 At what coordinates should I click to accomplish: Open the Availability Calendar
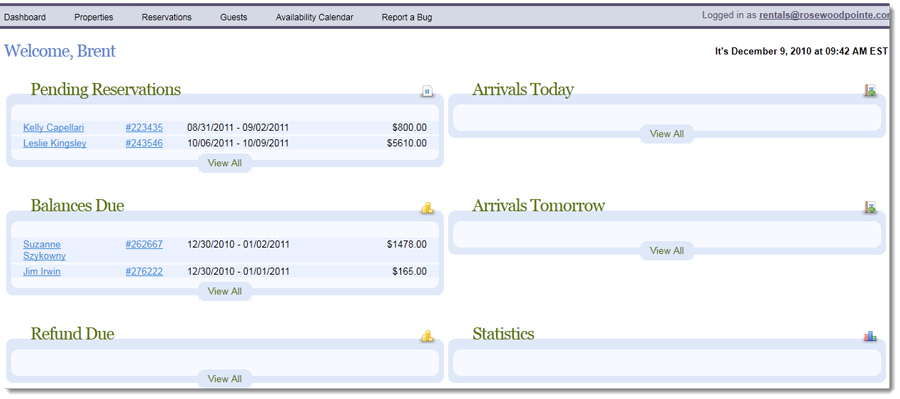pyautogui.click(x=315, y=17)
